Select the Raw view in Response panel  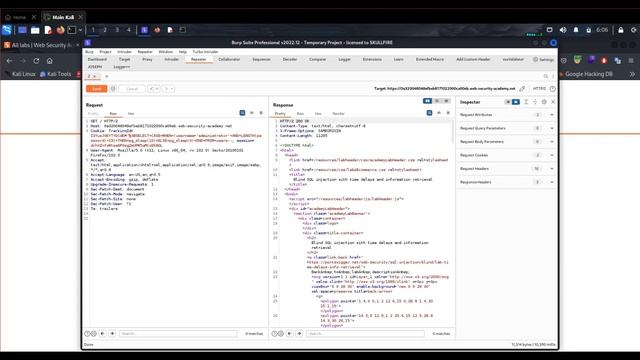pos(300,113)
